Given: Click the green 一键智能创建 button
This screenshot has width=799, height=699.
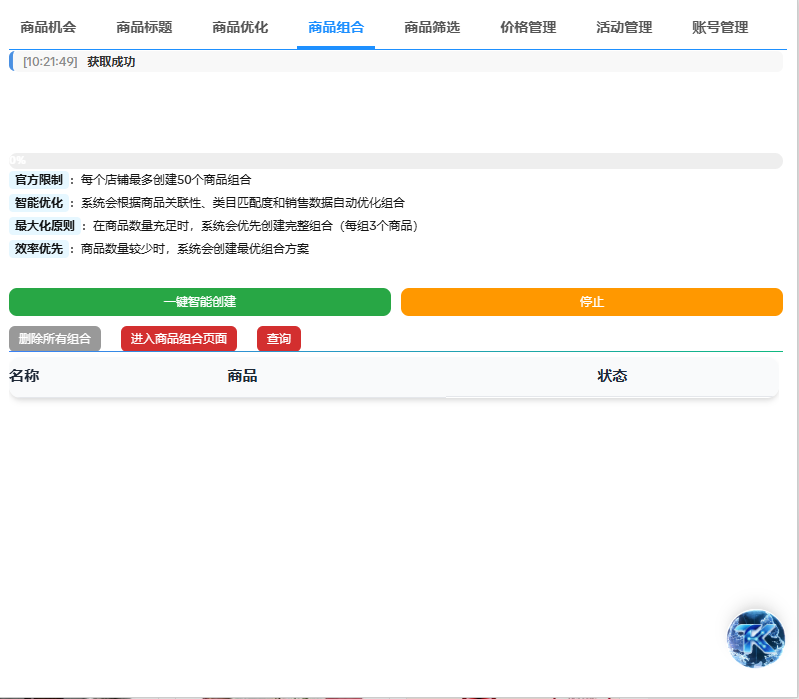Looking at the screenshot, I should click(x=200, y=302).
